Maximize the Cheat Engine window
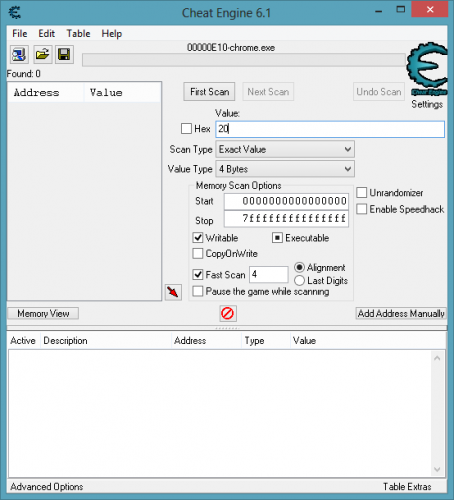The image size is (454, 500). pyautogui.click(x=401, y=10)
